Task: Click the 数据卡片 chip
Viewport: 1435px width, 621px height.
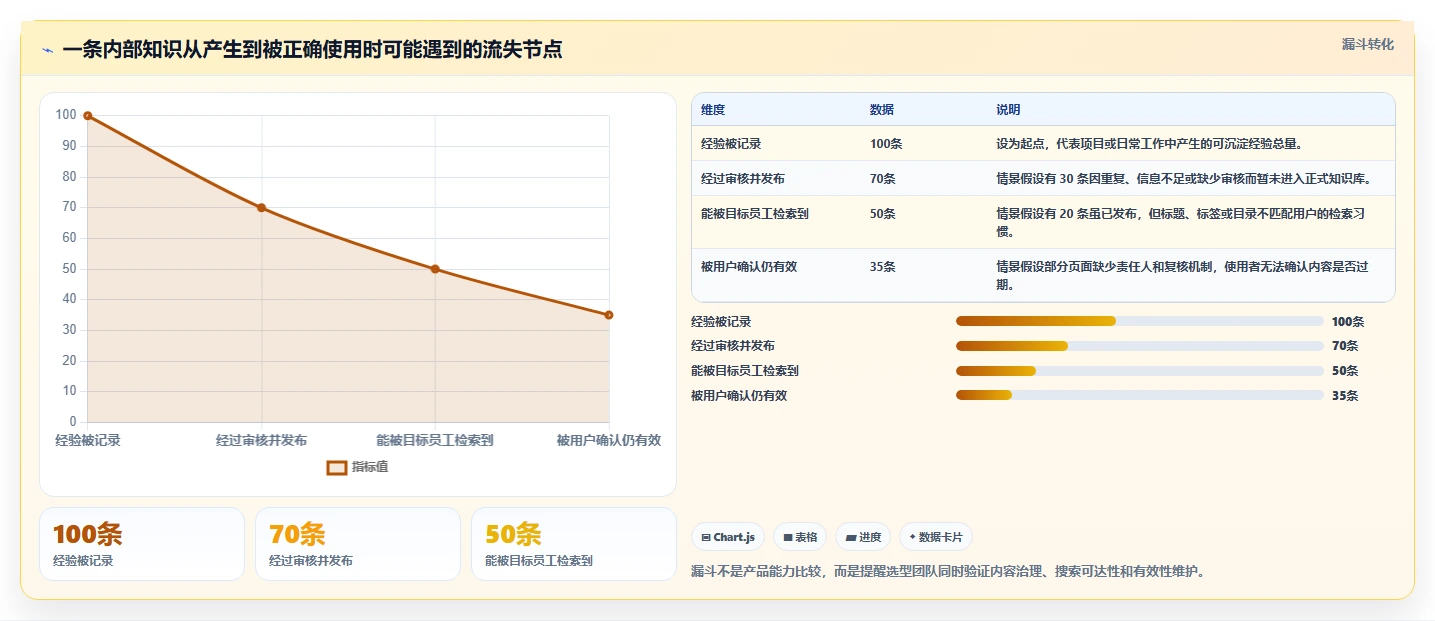Action: pos(936,537)
